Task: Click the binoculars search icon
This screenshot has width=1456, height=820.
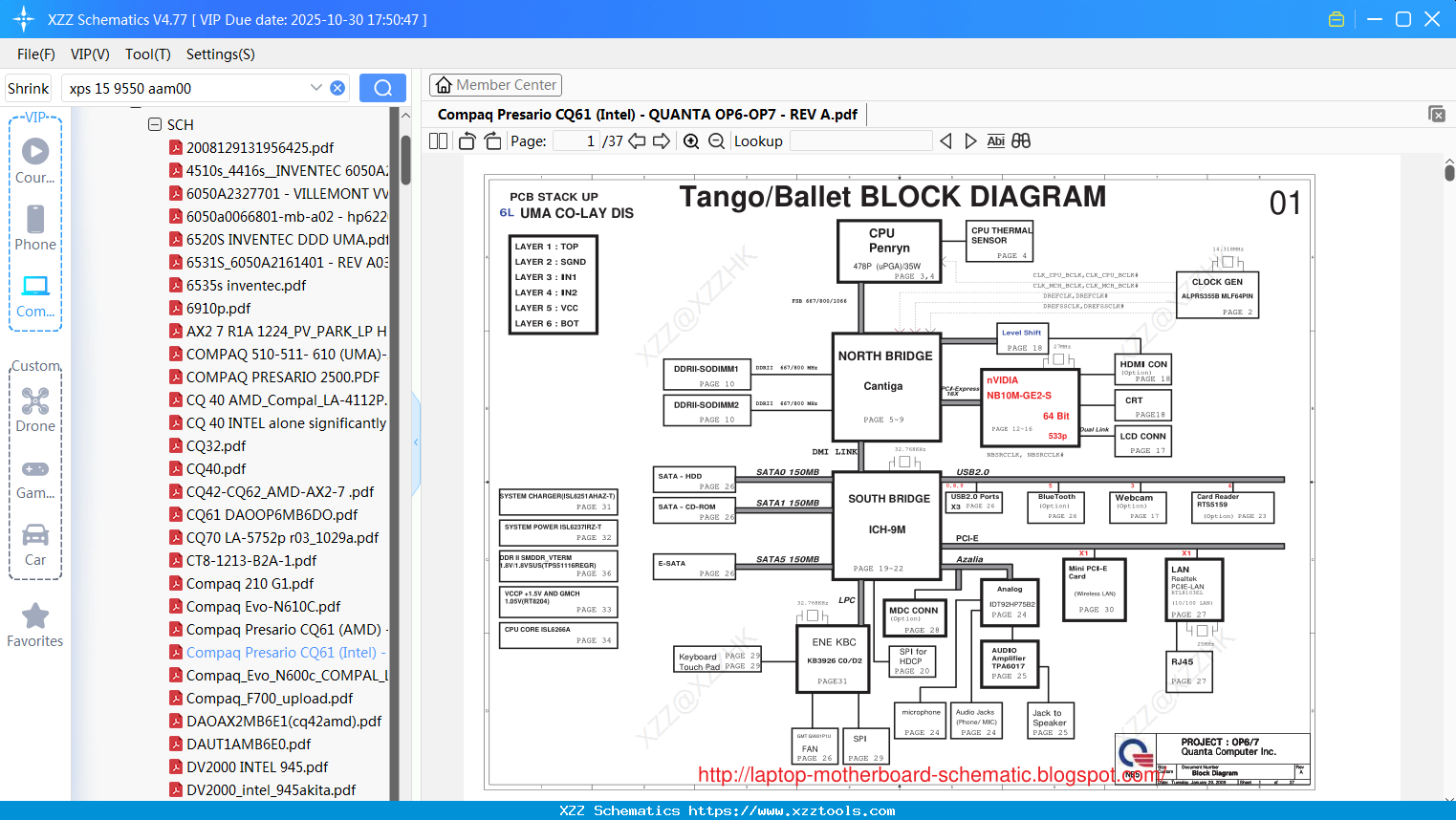Action: (x=1021, y=140)
